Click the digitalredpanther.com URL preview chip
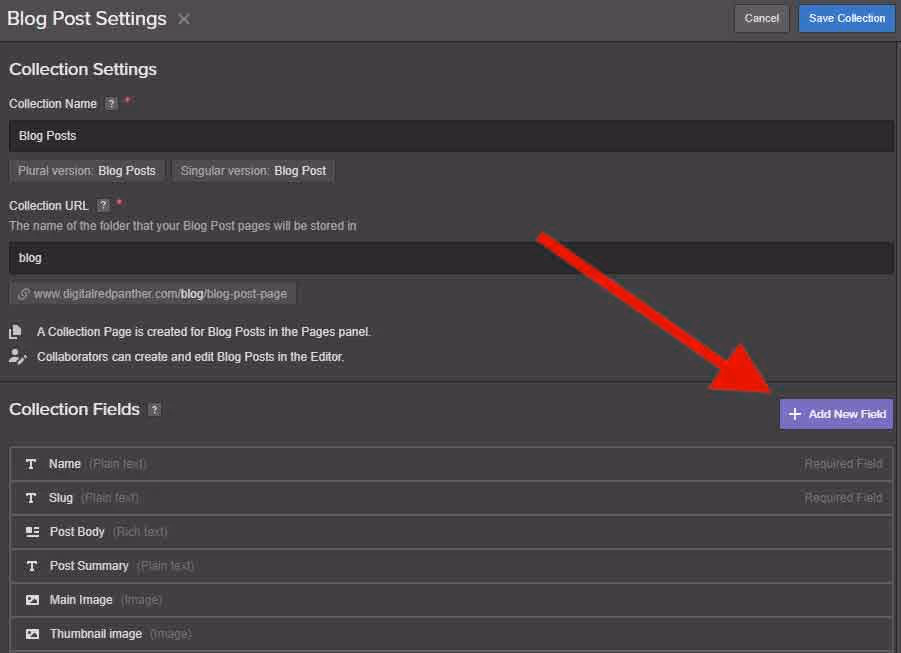901x653 pixels. tap(152, 293)
